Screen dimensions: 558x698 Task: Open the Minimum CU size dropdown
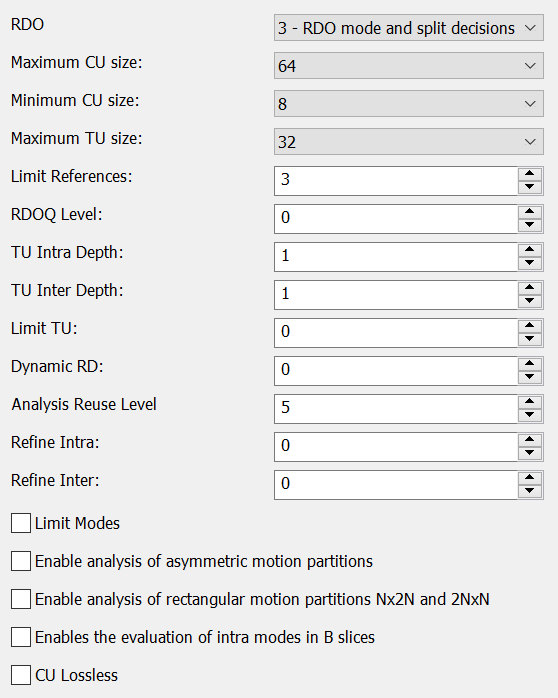(x=408, y=104)
